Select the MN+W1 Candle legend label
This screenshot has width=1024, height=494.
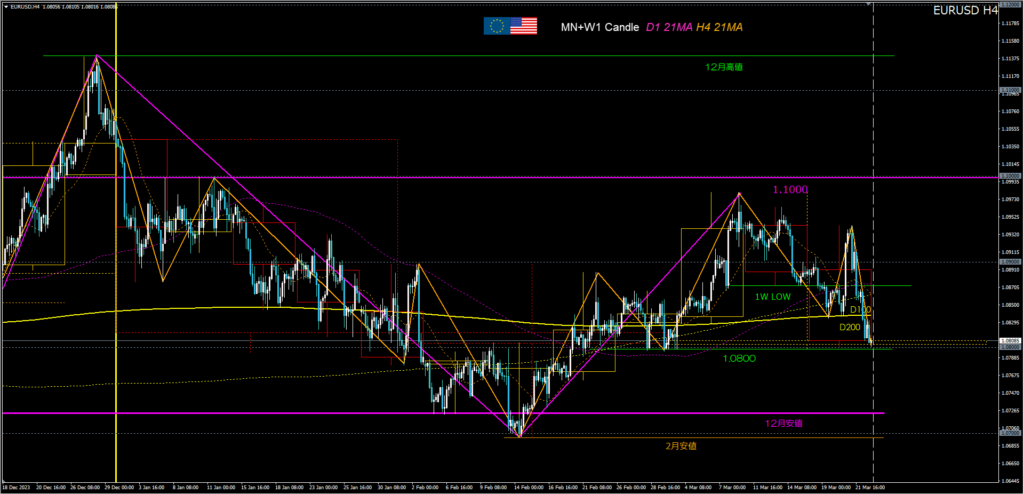599,27
